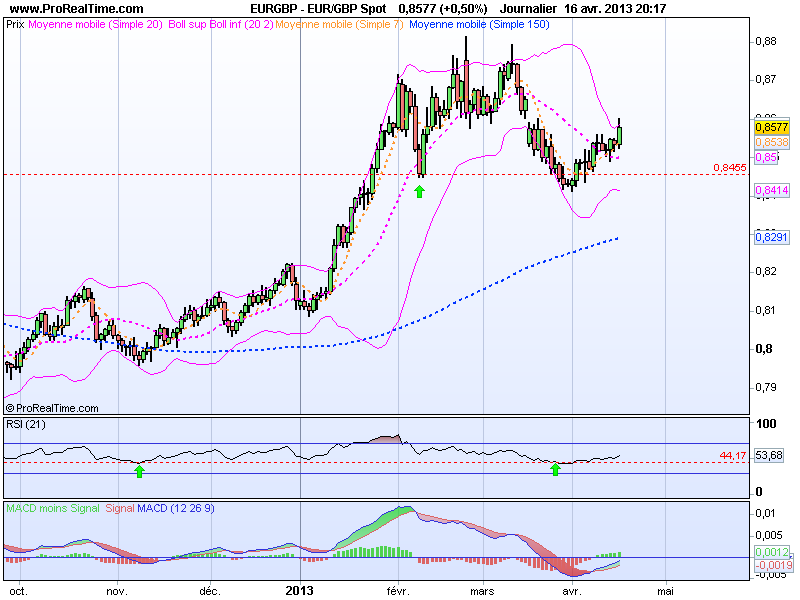This screenshot has width=800, height=600.
Task: Click the © ProRealTime.com copyright link
Action: pyautogui.click(x=52, y=409)
